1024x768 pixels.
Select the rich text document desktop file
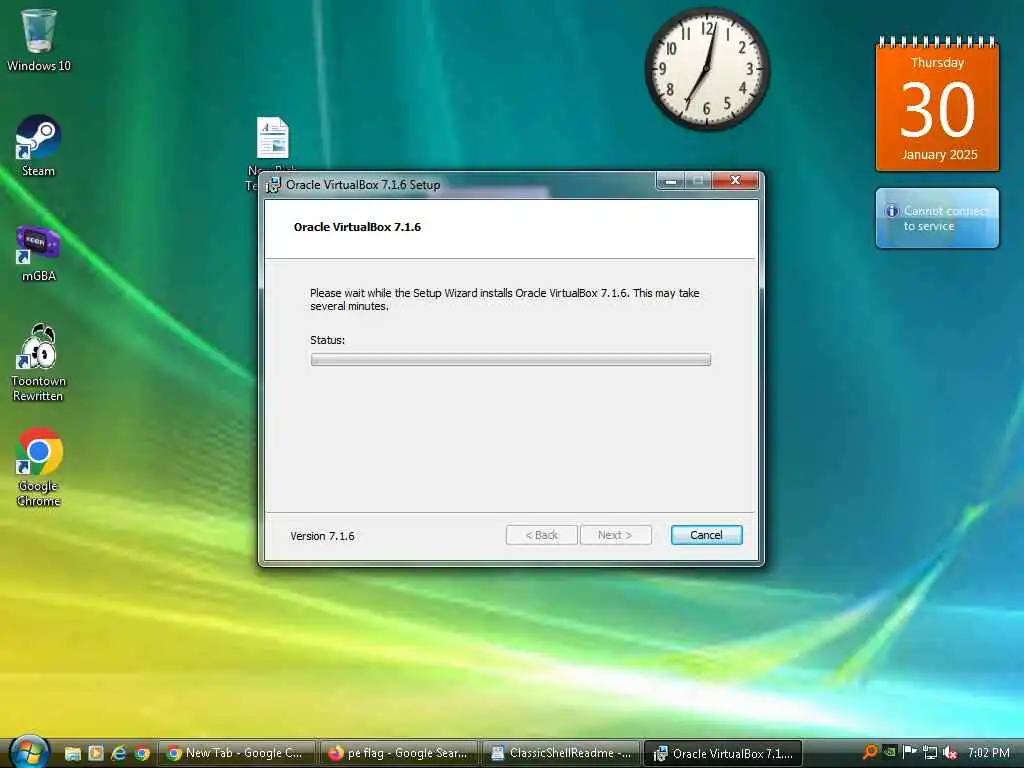[x=272, y=138]
